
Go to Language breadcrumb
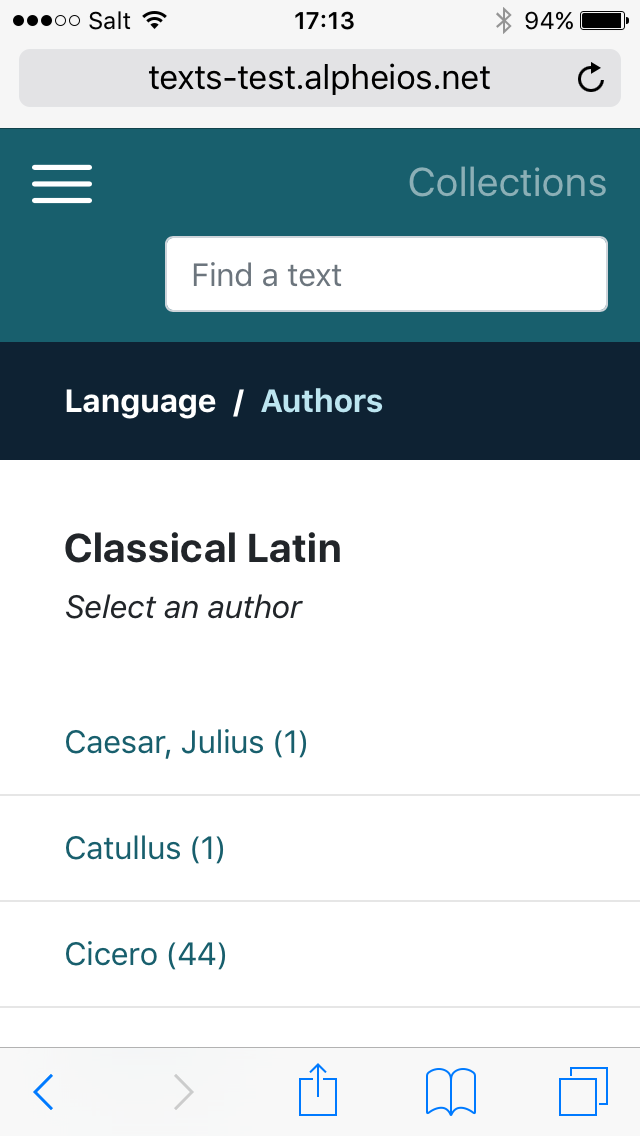140,401
